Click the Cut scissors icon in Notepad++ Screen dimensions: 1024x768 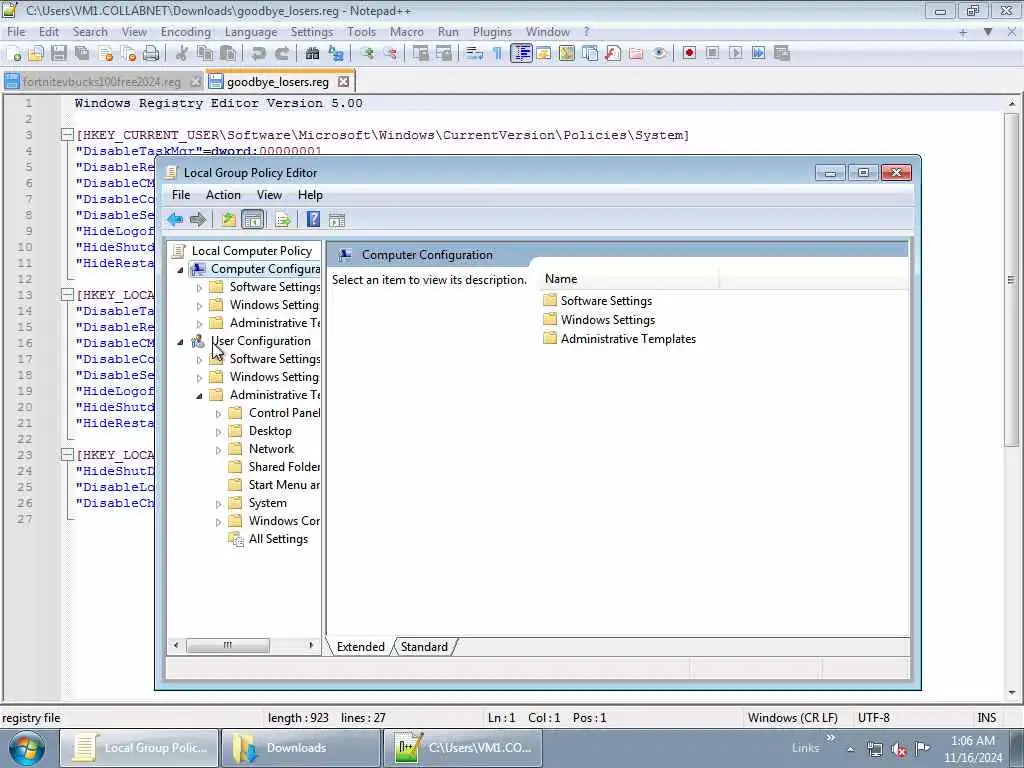[x=182, y=54]
